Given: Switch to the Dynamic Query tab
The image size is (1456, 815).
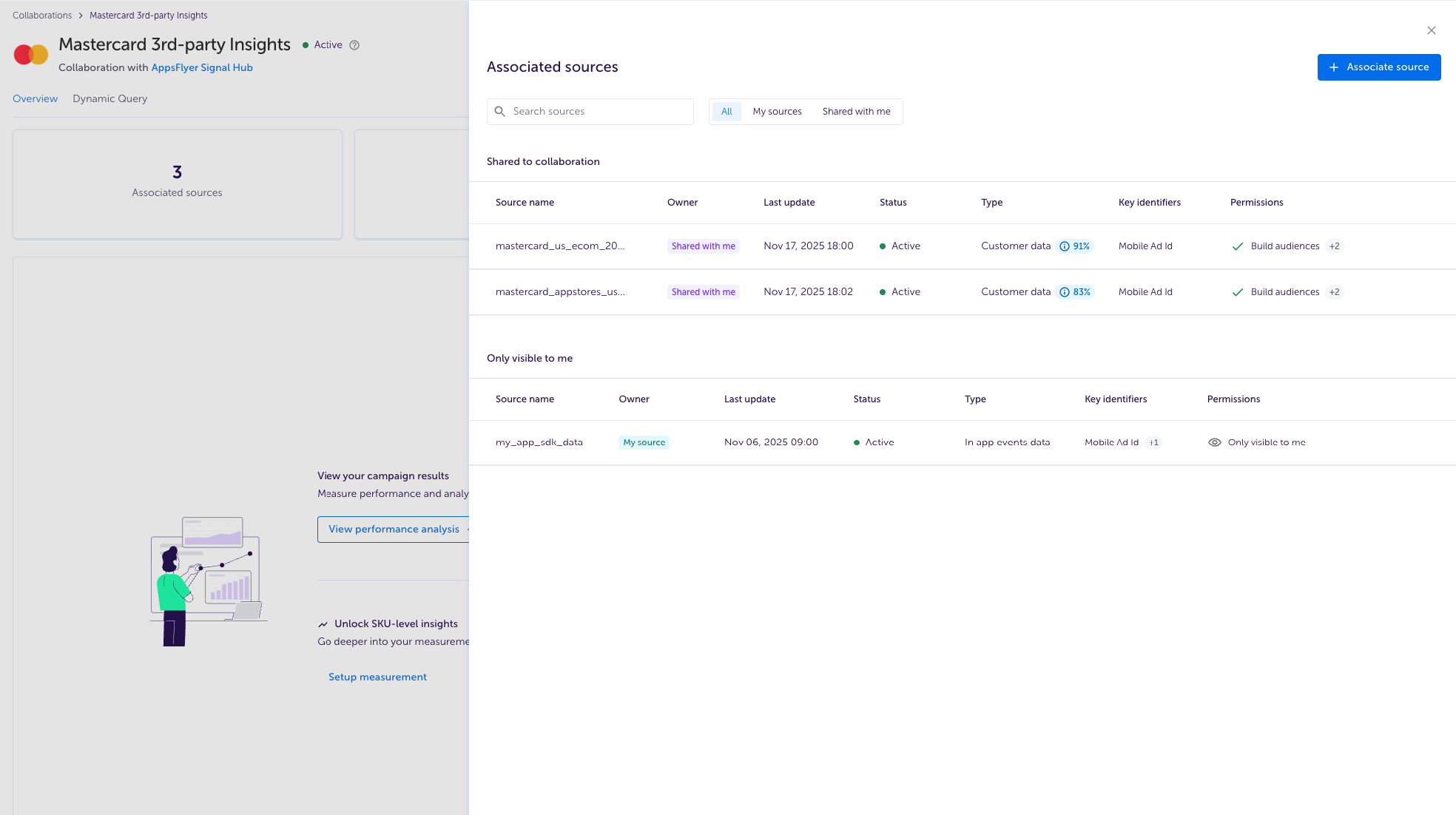Looking at the screenshot, I should [x=109, y=98].
